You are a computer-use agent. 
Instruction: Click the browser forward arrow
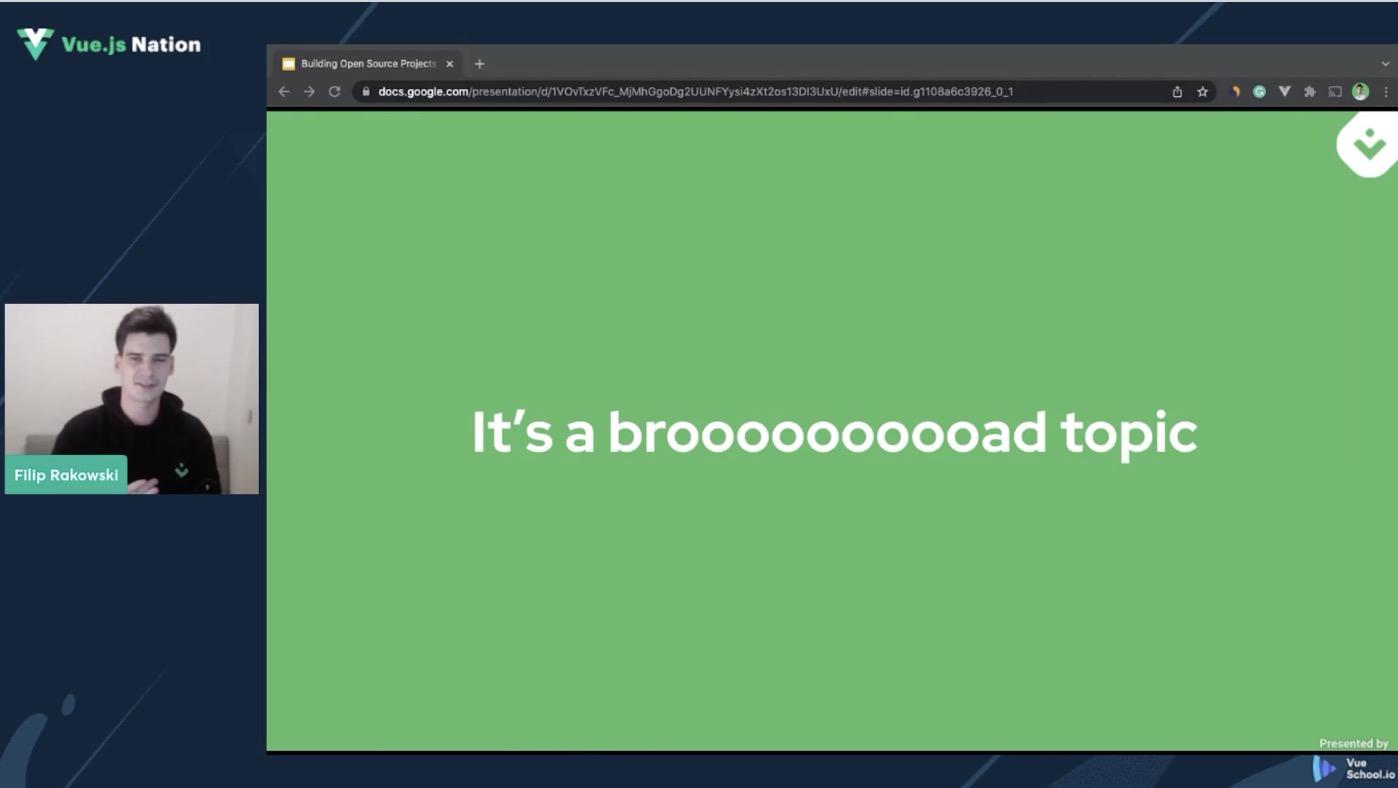coord(309,92)
